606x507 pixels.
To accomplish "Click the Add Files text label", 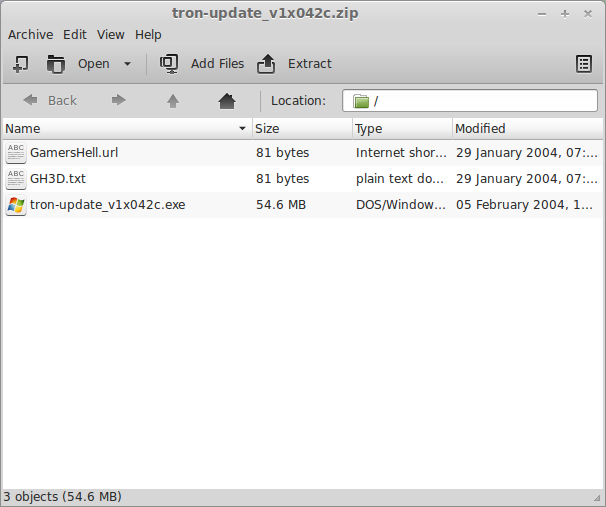I will tap(217, 64).
